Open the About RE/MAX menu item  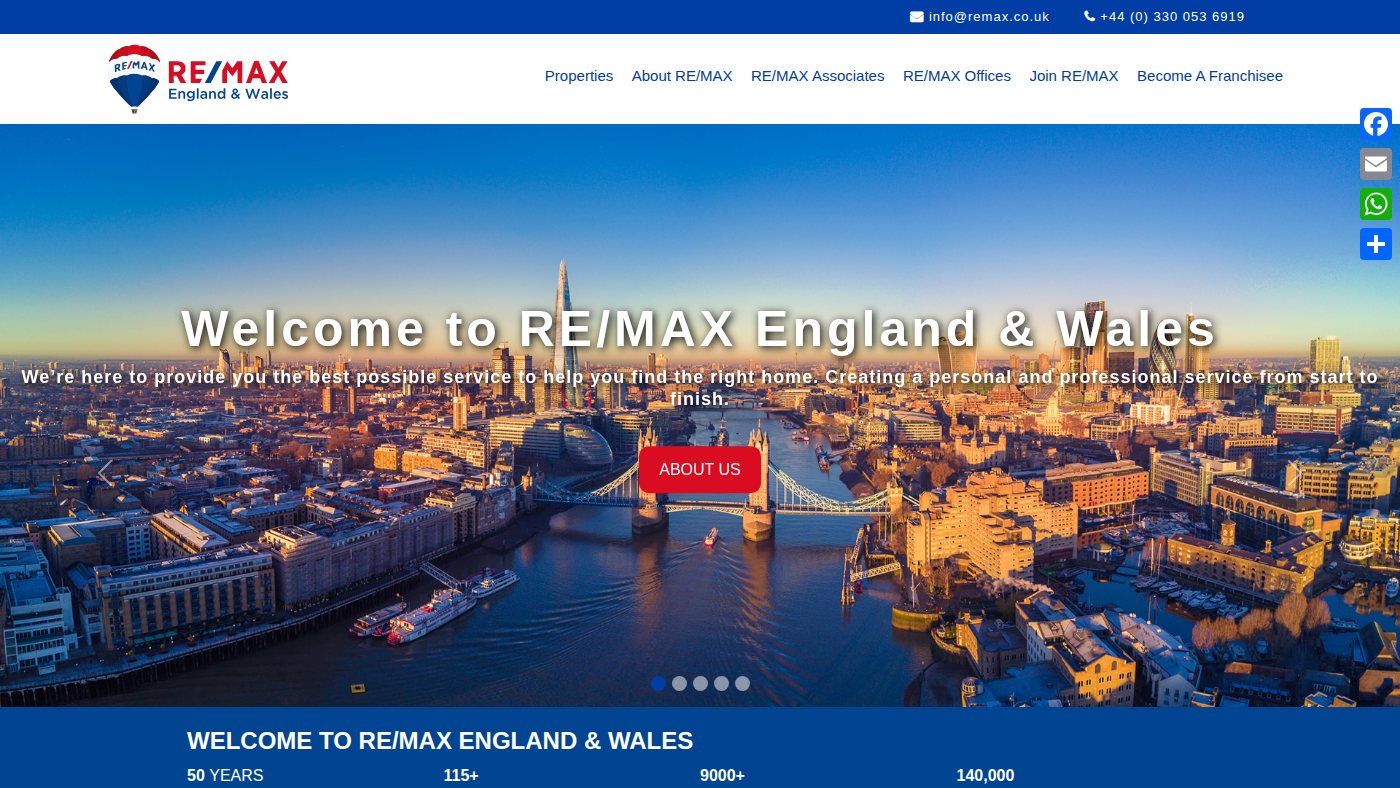(682, 76)
